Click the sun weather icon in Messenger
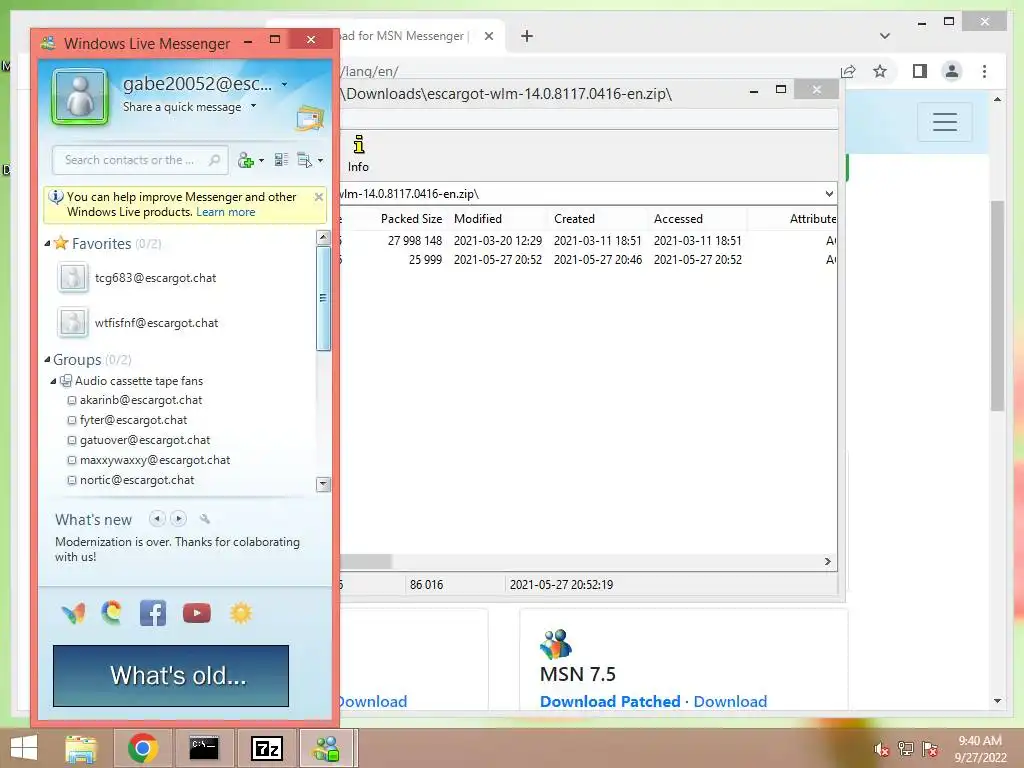This screenshot has width=1024, height=768. (240, 613)
